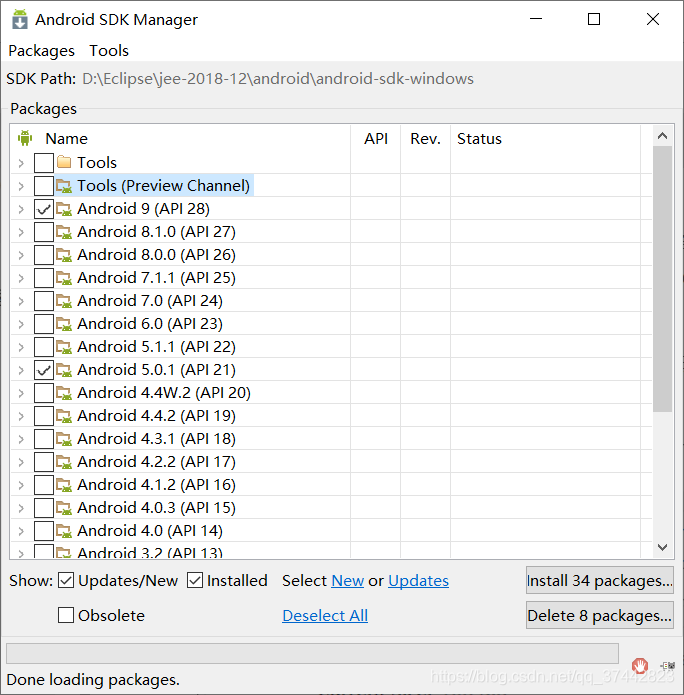The image size is (684, 695).
Task: Click the Android 4.0 (API 14) package icon
Action: coord(64,531)
